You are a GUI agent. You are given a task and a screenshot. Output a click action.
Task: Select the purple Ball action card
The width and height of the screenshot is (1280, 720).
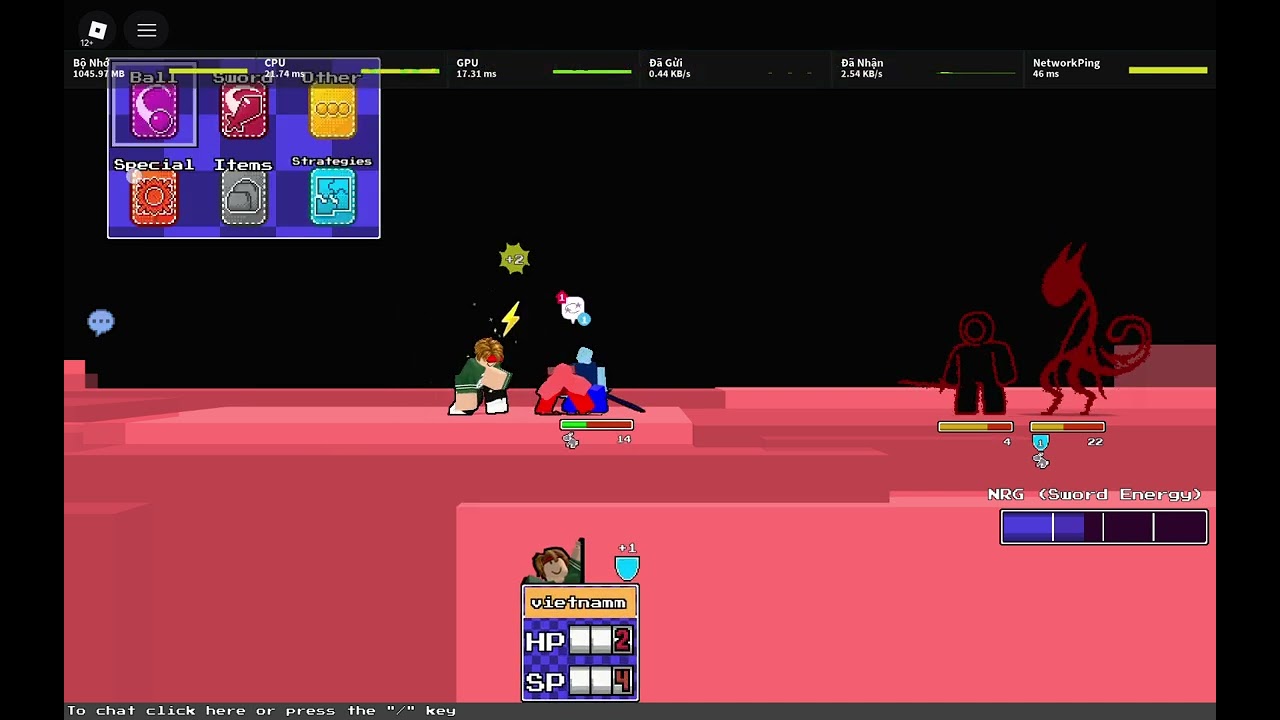click(x=154, y=110)
